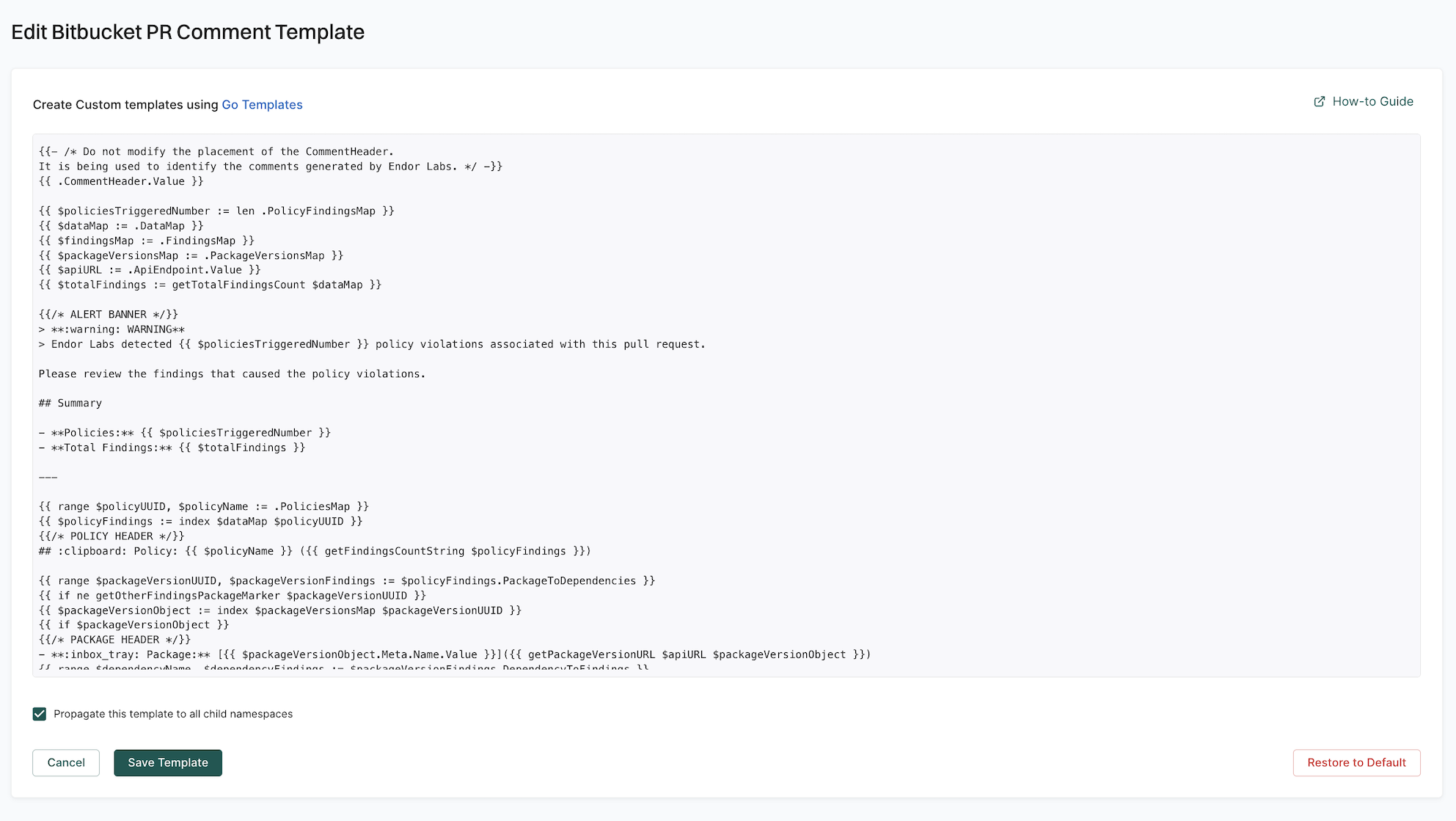Click the Edit Bitbucket PR Comment Template heading
1456x821 pixels.
(x=188, y=32)
